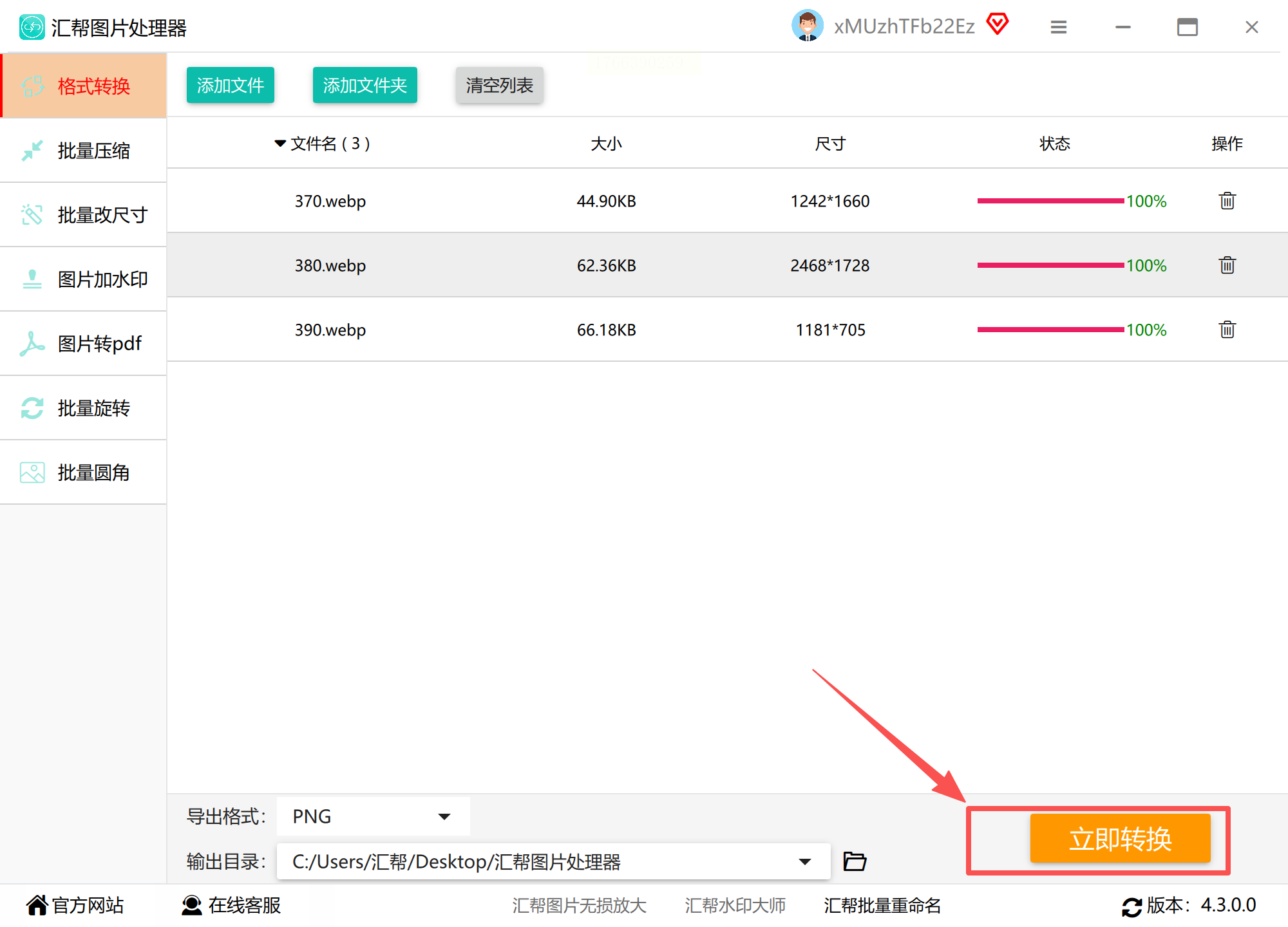The image size is (1288, 927).
Task: Click the 添加文件 button
Action: (230, 85)
